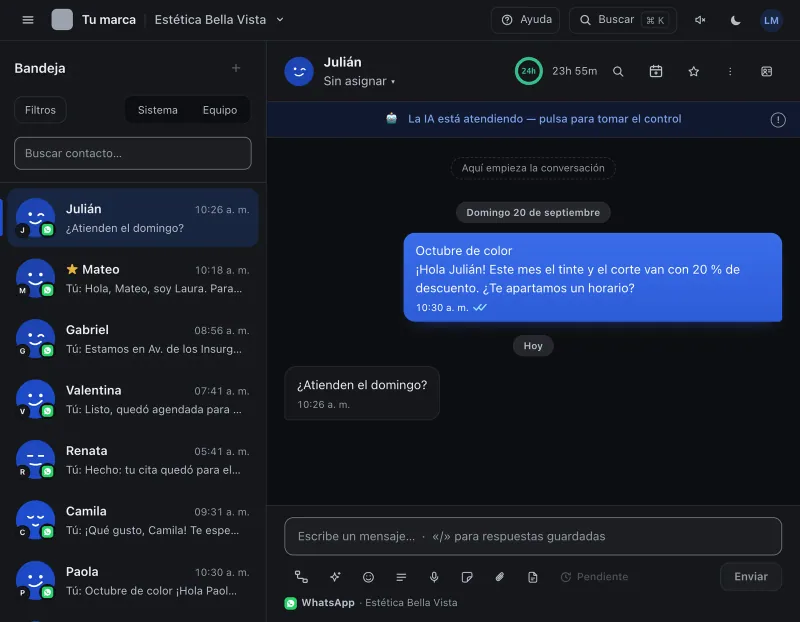Expand the Estética Bella Vista workspace dropdown
The image size is (800, 622).
(x=219, y=20)
